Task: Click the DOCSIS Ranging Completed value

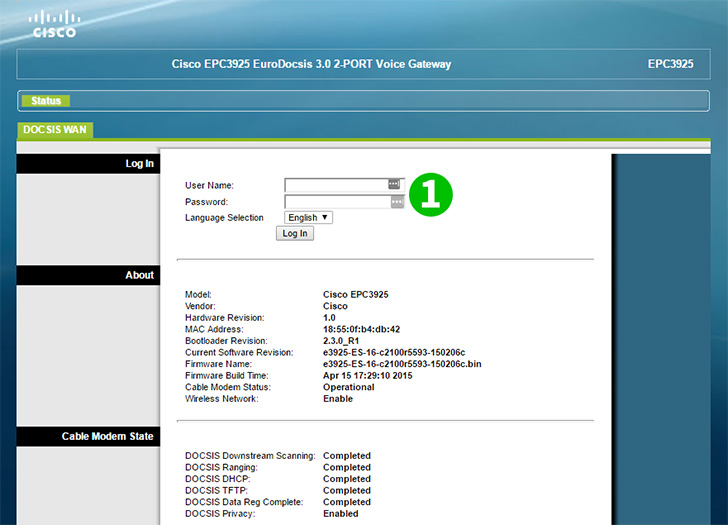Action: coord(347,467)
